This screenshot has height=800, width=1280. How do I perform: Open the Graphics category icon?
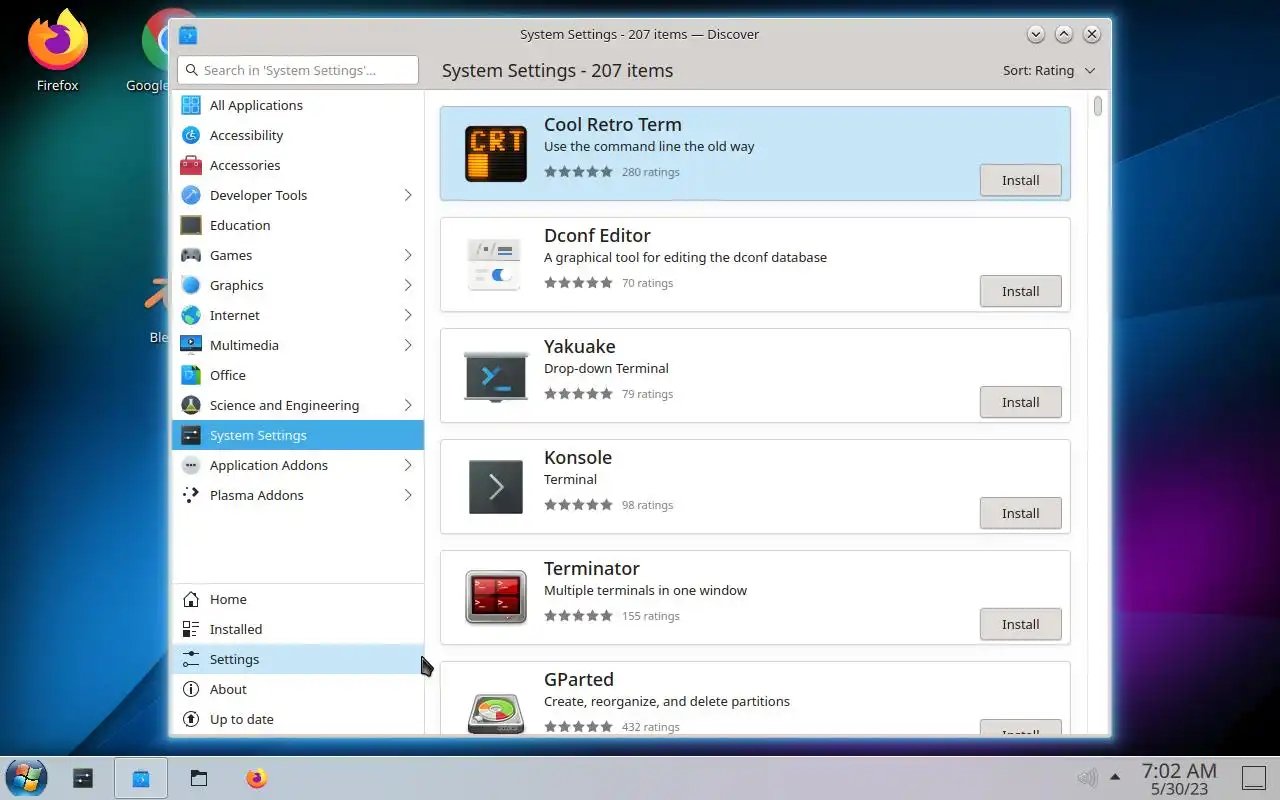[x=191, y=285]
